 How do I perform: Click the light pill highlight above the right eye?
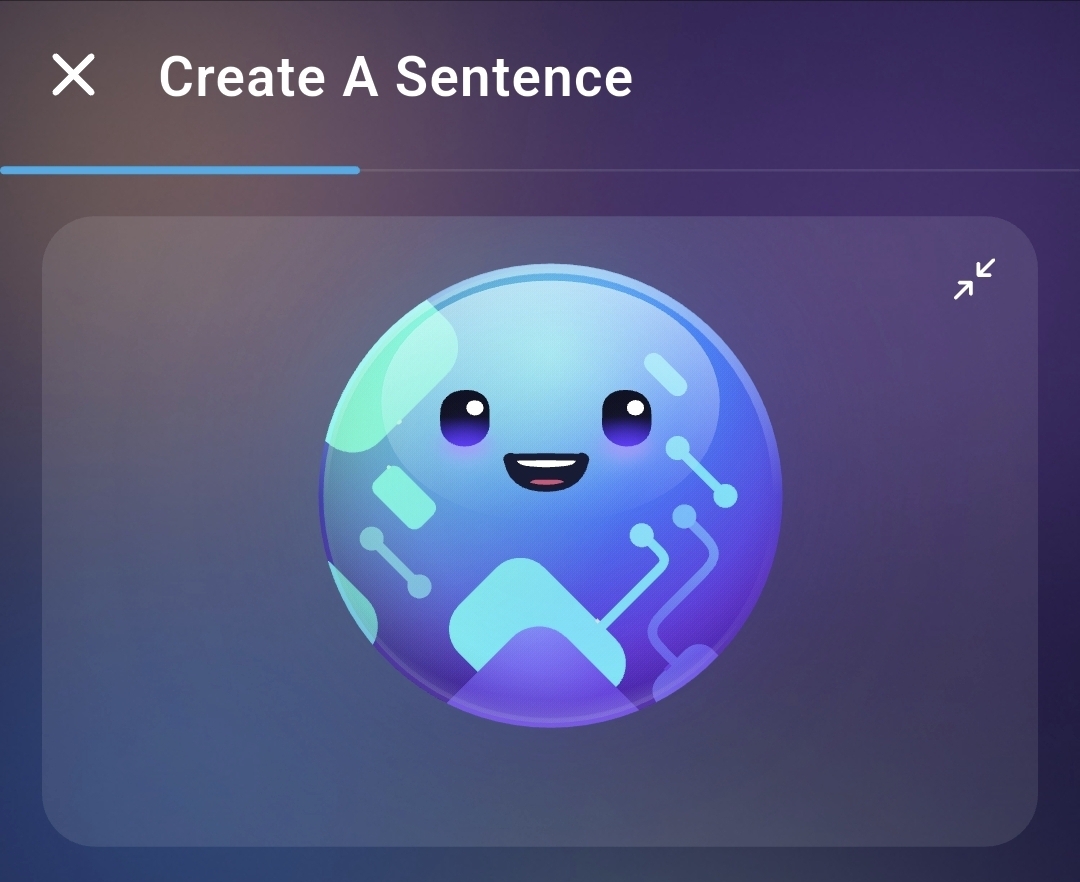(665, 375)
